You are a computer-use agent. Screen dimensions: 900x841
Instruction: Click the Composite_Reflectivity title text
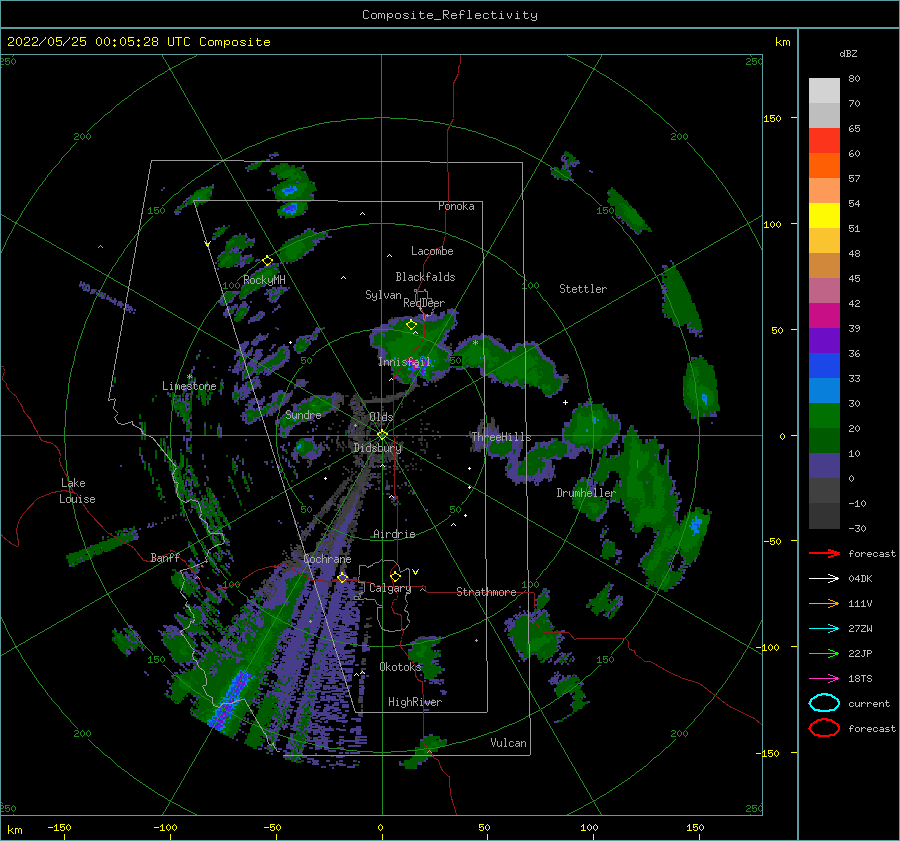click(450, 15)
